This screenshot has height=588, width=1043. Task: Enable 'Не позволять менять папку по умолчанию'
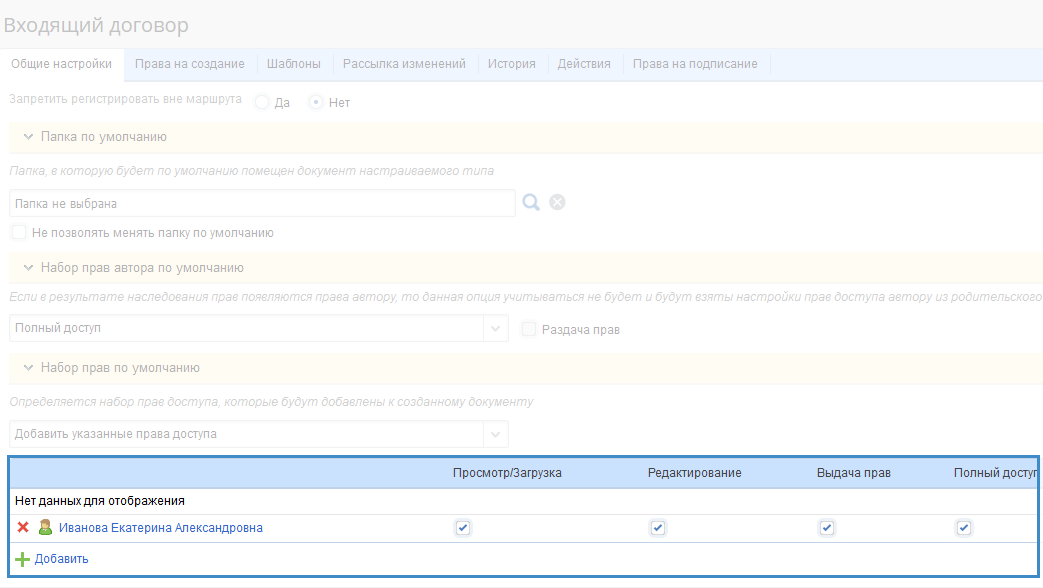tap(19, 232)
